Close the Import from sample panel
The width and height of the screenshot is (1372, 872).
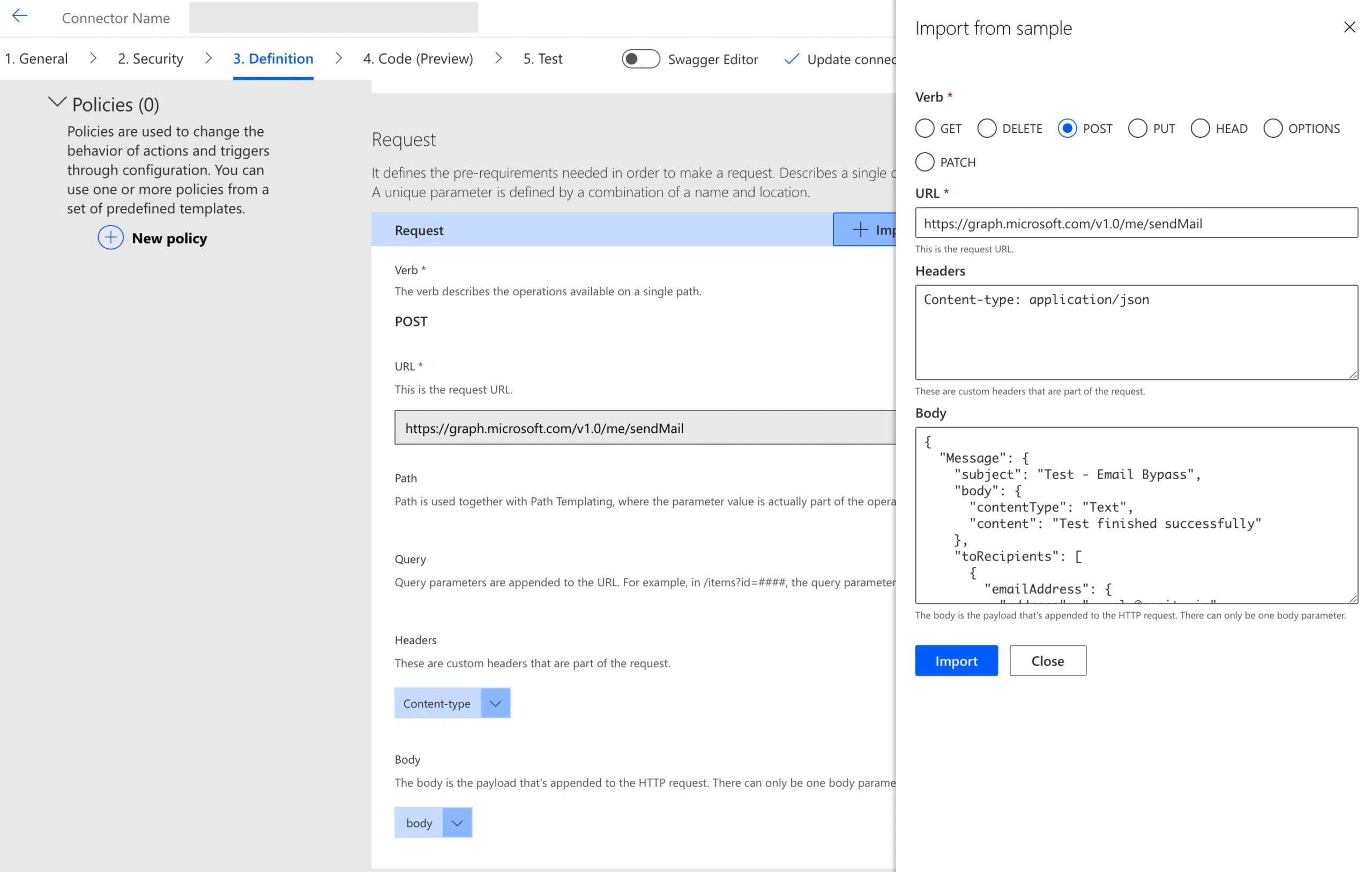(x=1348, y=27)
